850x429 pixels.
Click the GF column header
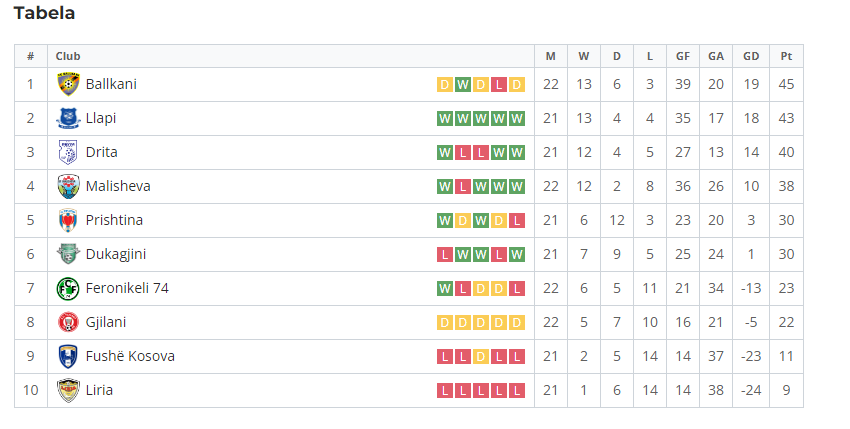(x=683, y=56)
